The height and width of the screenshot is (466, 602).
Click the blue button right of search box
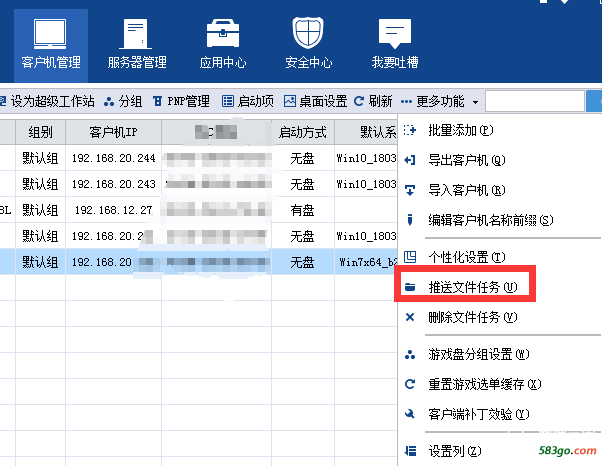pyautogui.click(x=594, y=101)
